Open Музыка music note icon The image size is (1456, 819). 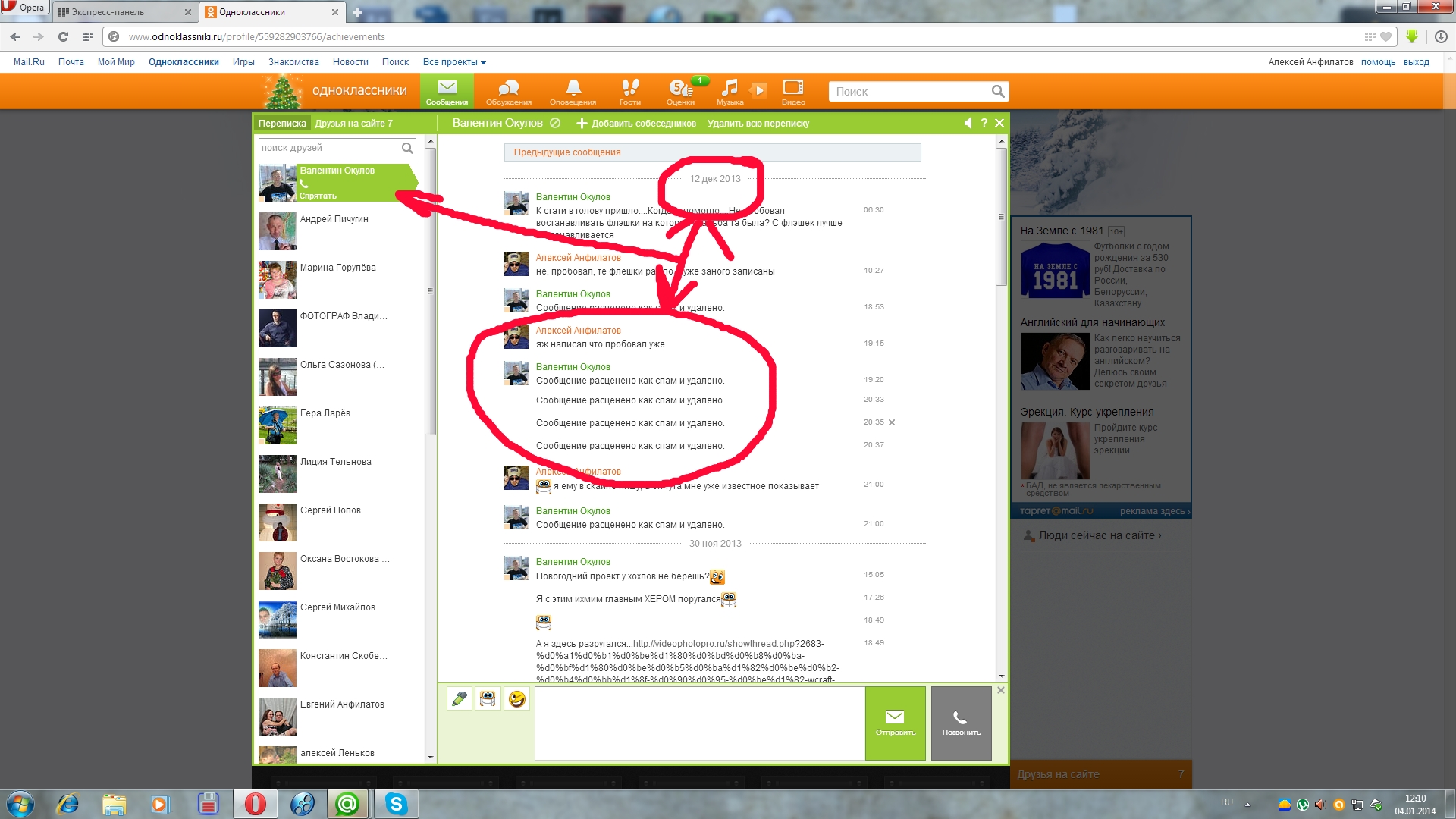[730, 91]
